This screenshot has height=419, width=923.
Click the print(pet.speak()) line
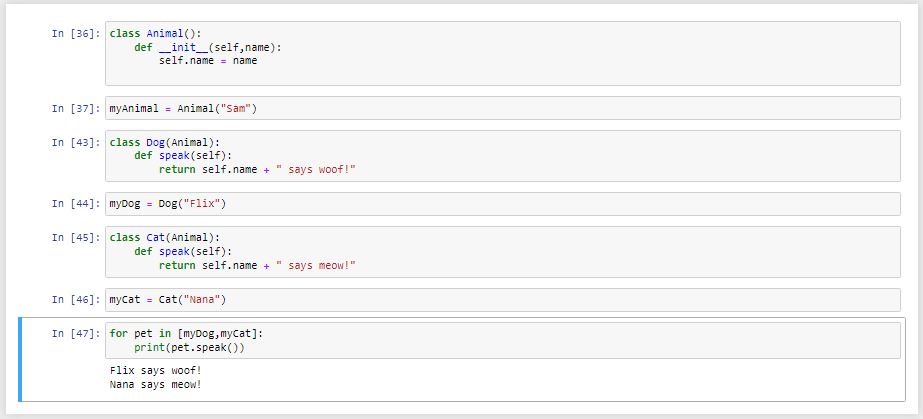(189, 347)
